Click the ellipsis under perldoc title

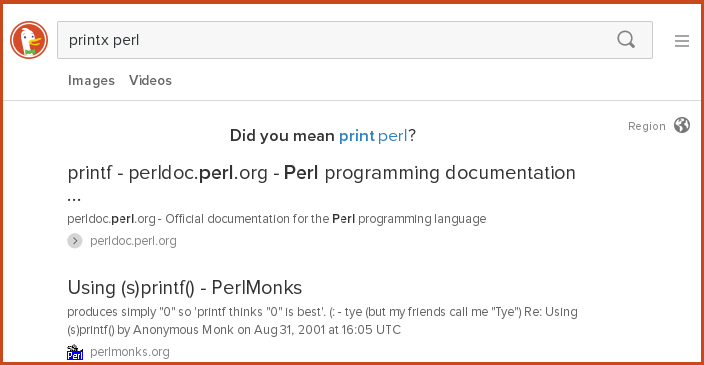point(74,198)
